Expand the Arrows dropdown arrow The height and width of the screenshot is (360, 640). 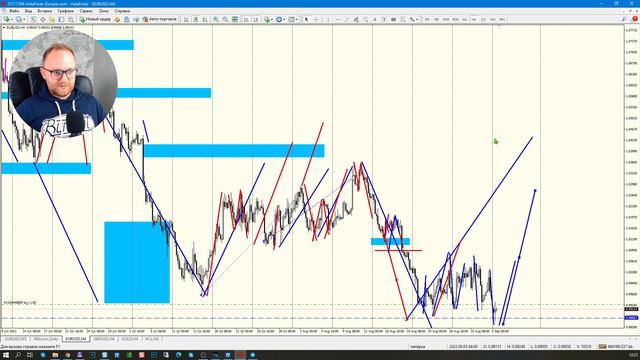(x=418, y=19)
